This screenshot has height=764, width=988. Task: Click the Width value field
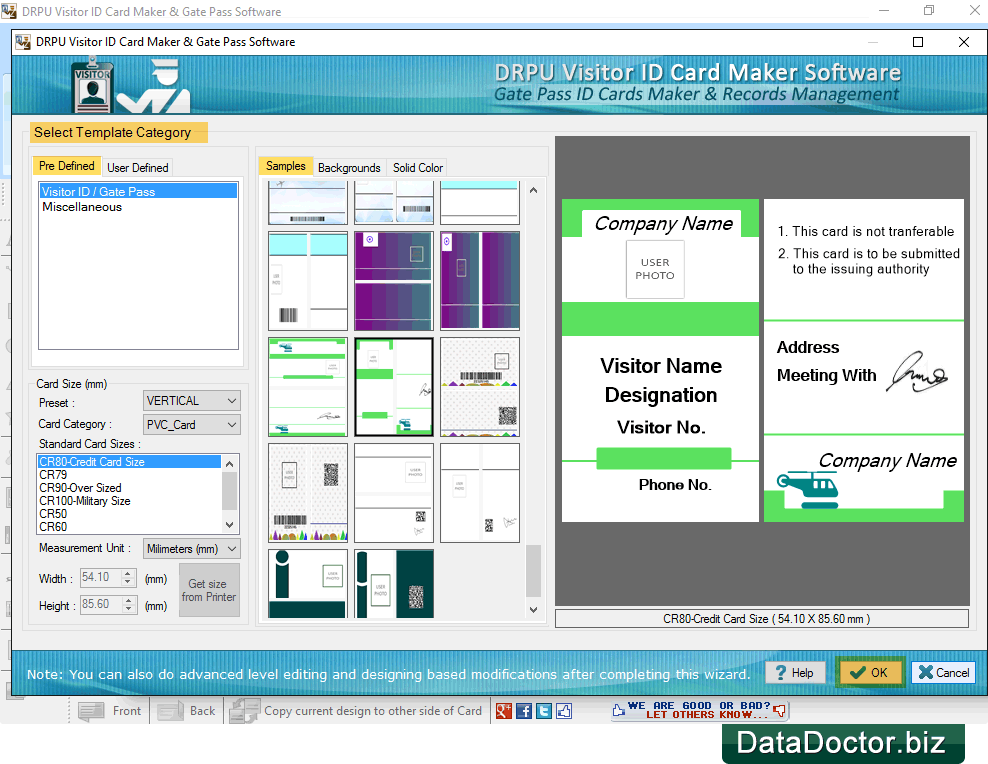point(101,578)
